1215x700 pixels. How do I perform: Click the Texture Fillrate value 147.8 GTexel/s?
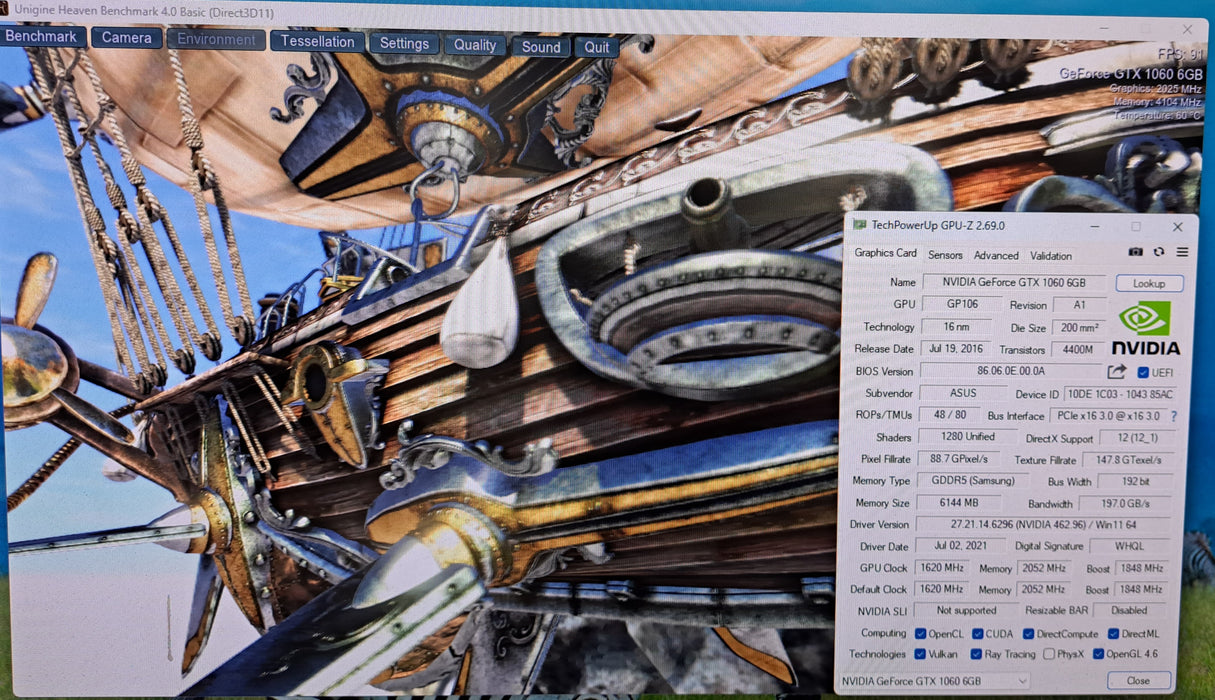pyautogui.click(x=1130, y=460)
